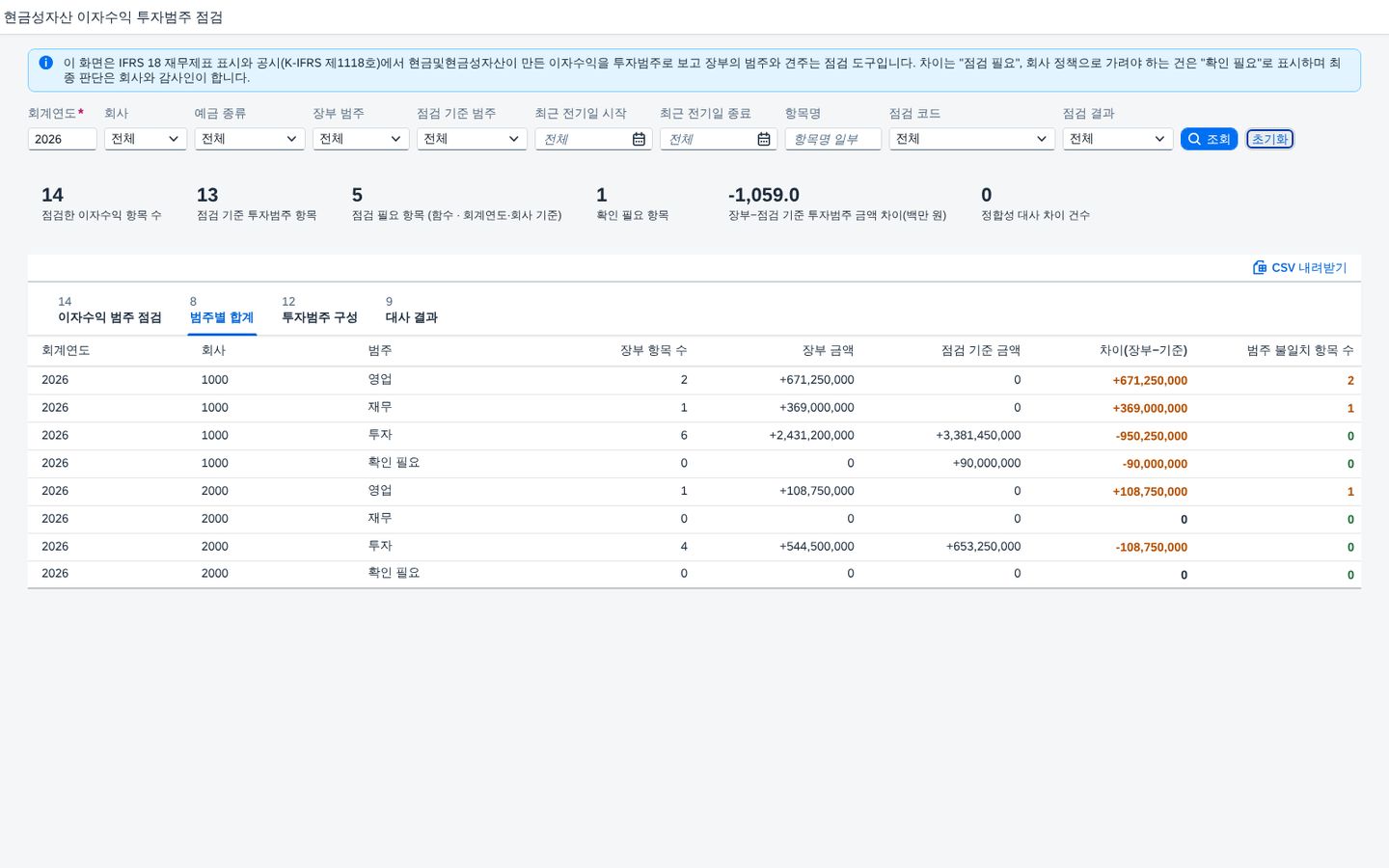
Task: Click the 항목명 text field
Action: (x=833, y=139)
